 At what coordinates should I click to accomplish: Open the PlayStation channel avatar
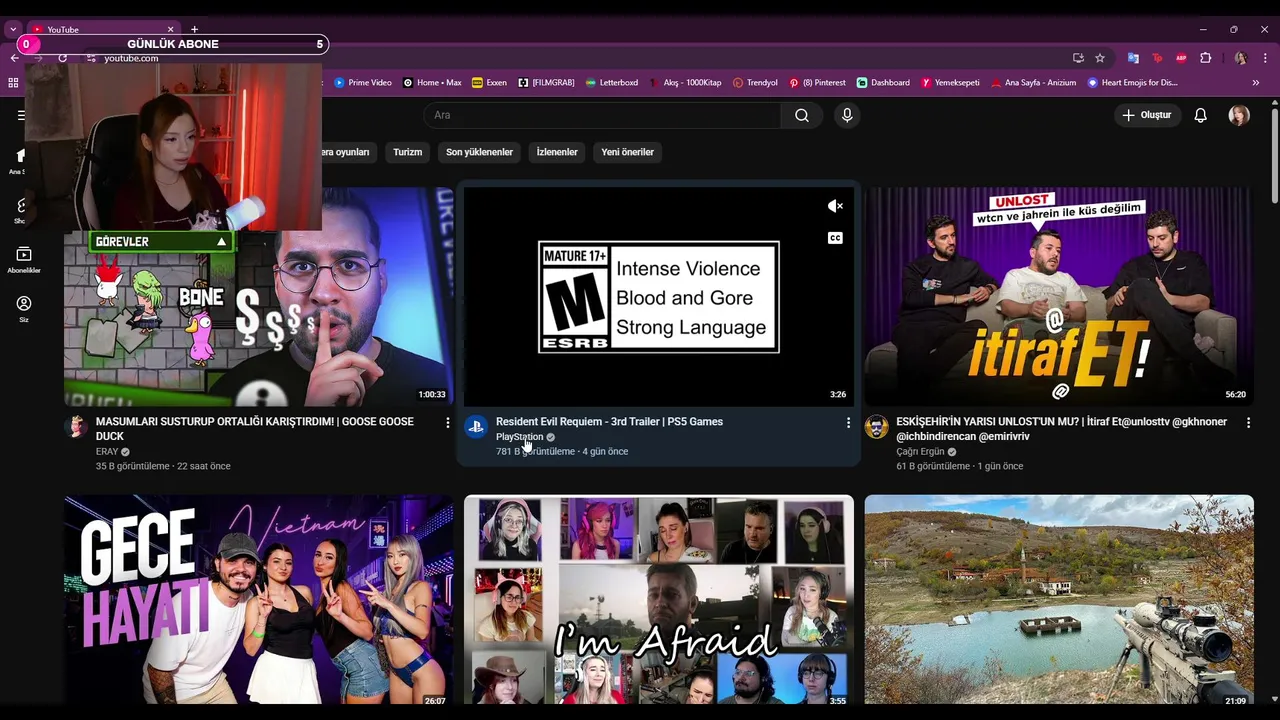click(476, 426)
